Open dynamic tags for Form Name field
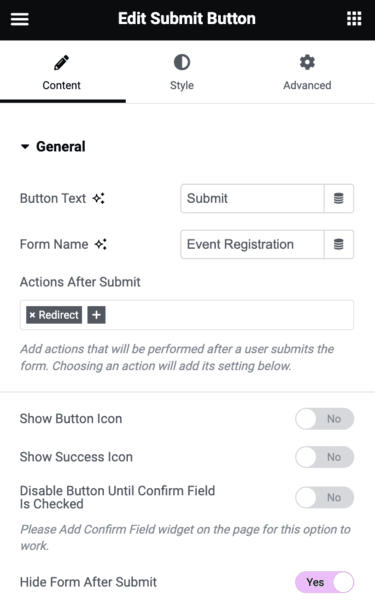The height and width of the screenshot is (609, 375). click(339, 244)
